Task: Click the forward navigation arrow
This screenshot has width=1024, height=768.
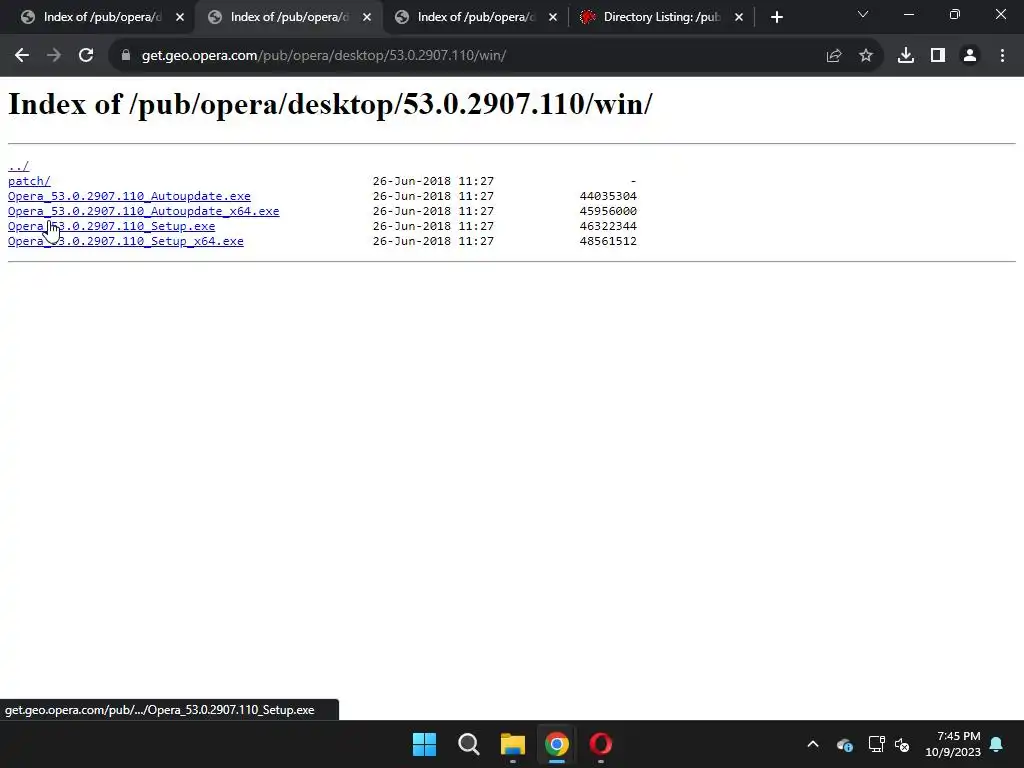Action: pos(54,56)
